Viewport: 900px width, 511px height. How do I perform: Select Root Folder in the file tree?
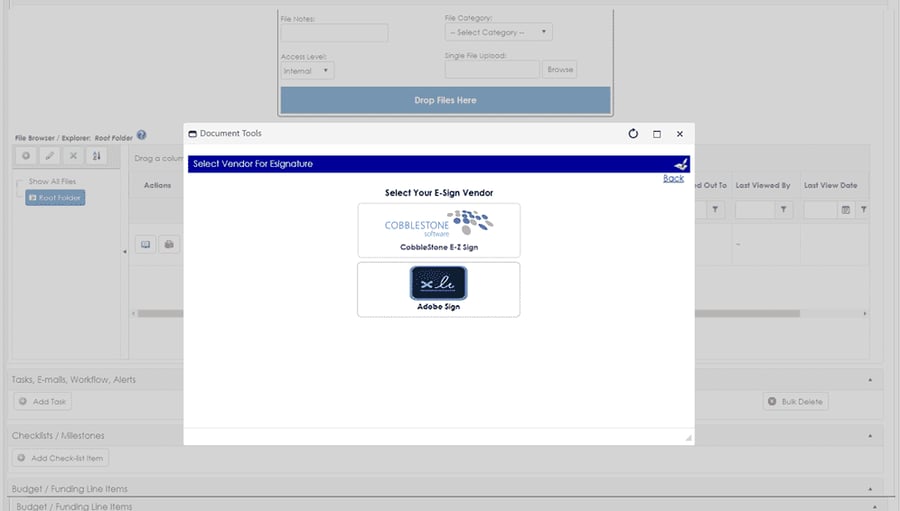[x=55, y=198]
